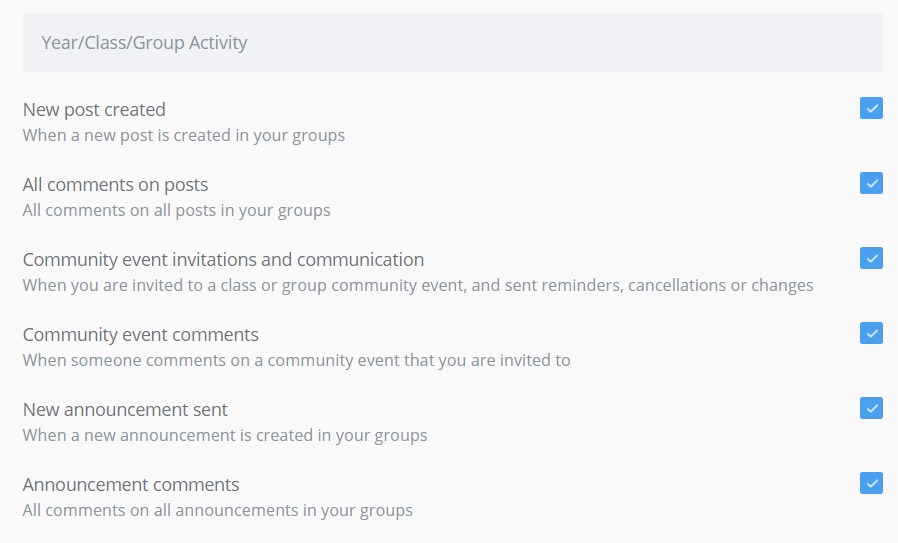Select the Announcement comments label
898x543 pixels.
[131, 485]
